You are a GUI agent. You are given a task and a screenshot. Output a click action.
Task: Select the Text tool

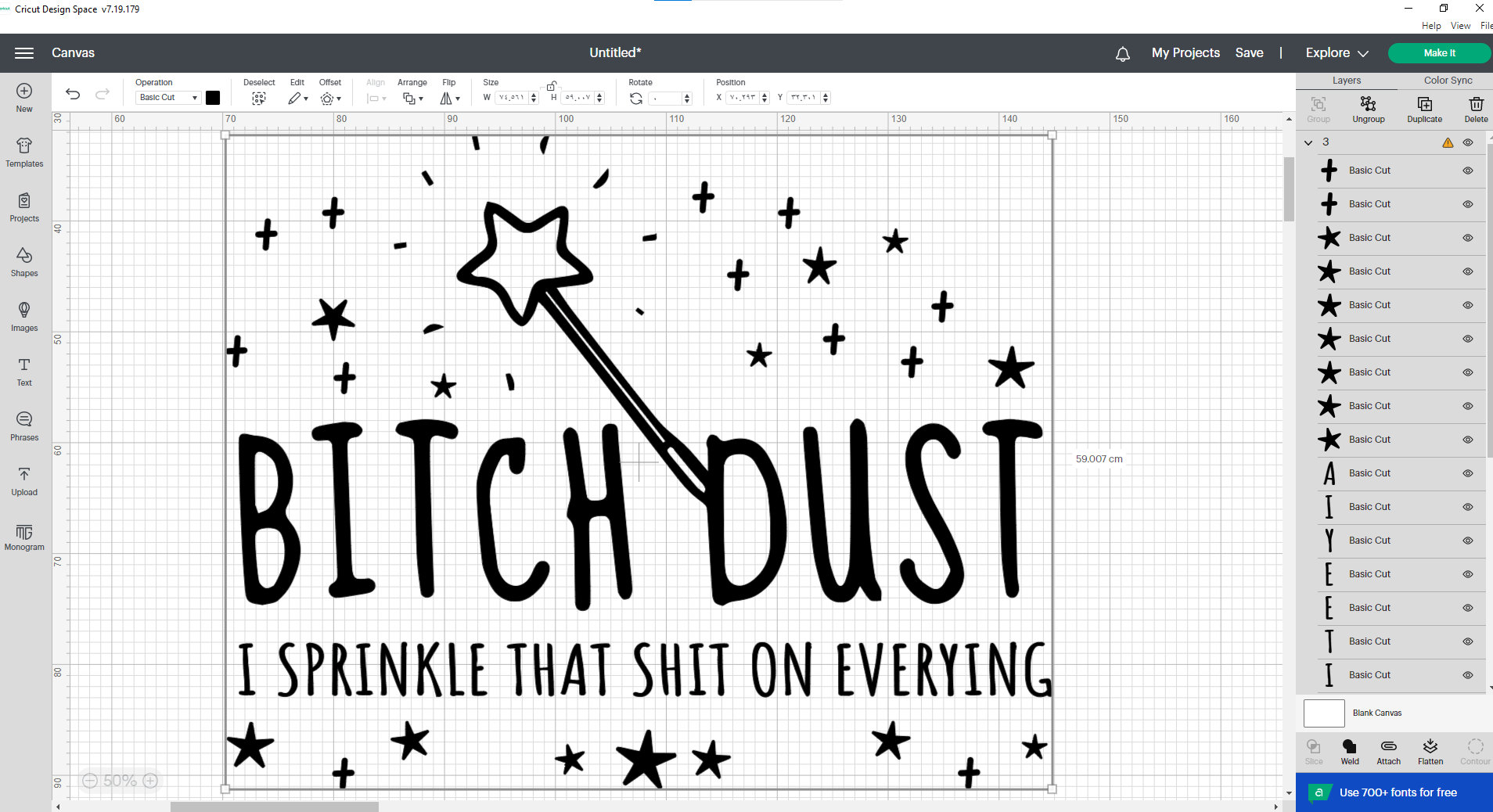[x=23, y=372]
